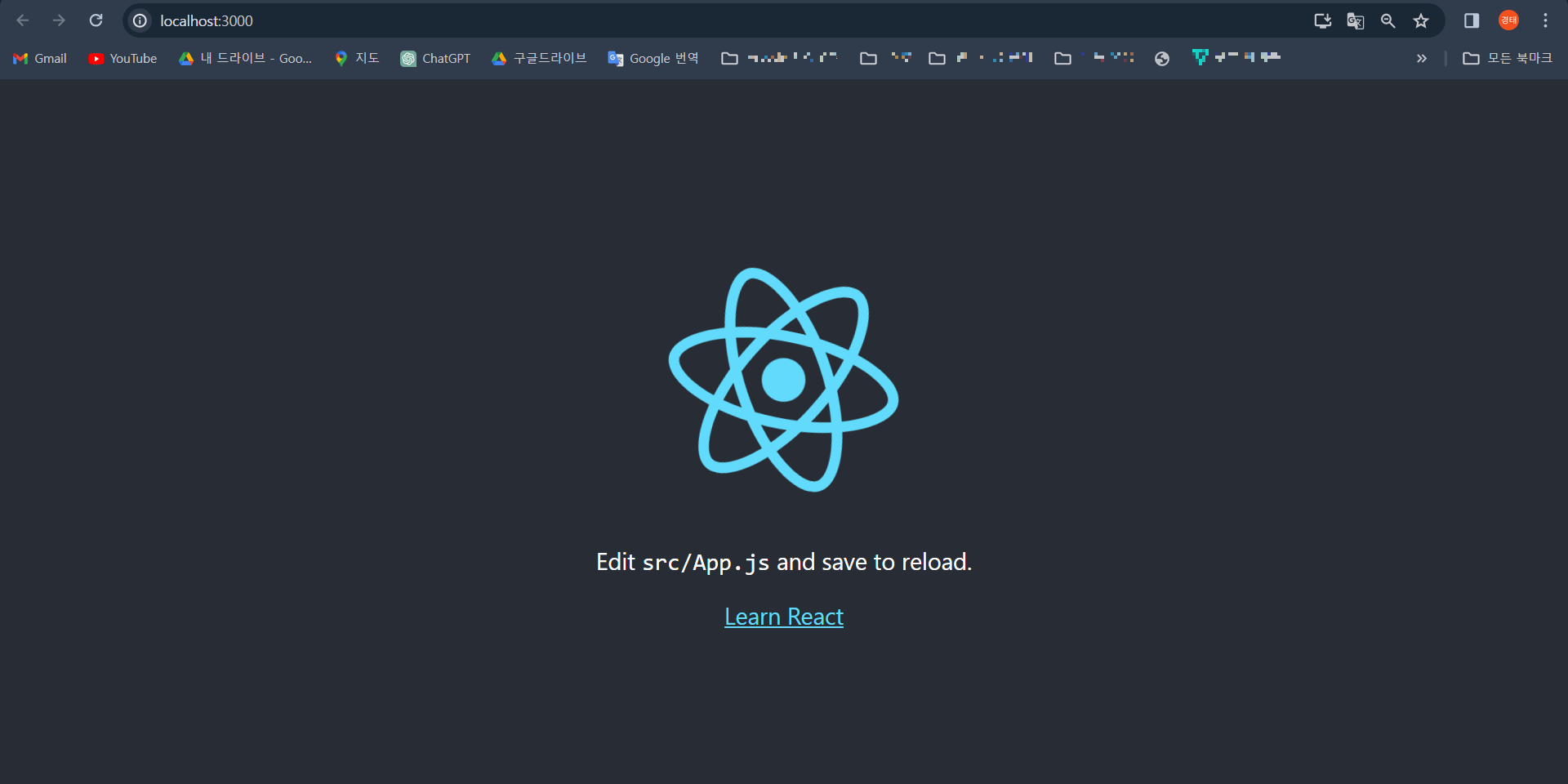Open the orange profile avatar

pos(1508,20)
